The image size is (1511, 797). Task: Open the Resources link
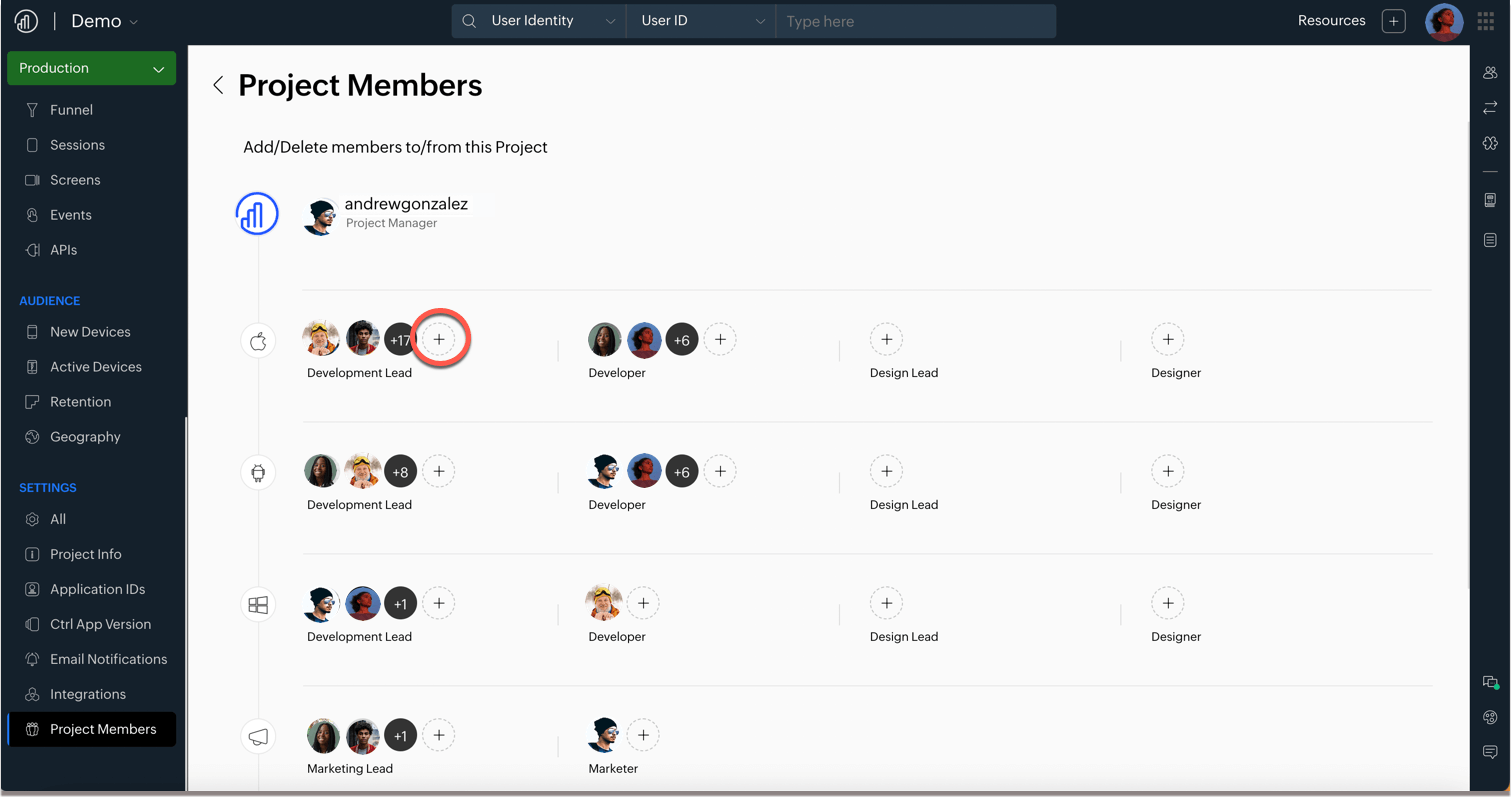(x=1331, y=21)
